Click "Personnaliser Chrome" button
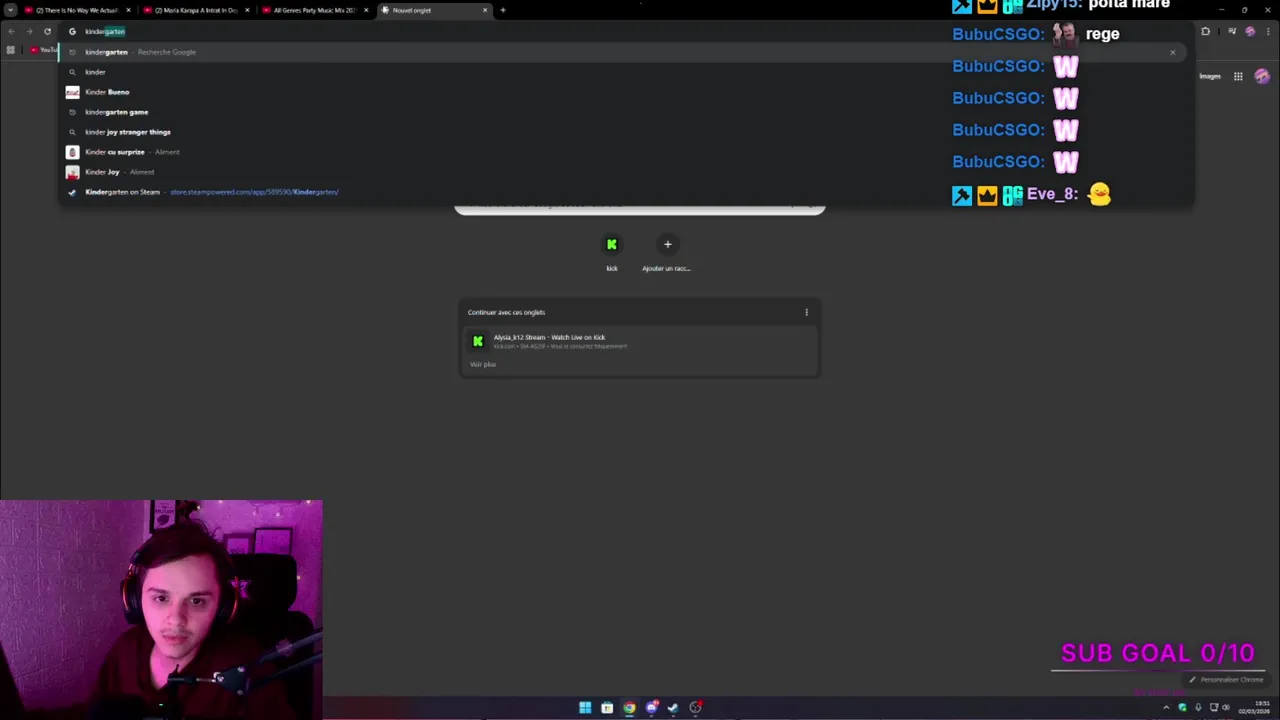The width and height of the screenshot is (1280, 720). (1226, 680)
